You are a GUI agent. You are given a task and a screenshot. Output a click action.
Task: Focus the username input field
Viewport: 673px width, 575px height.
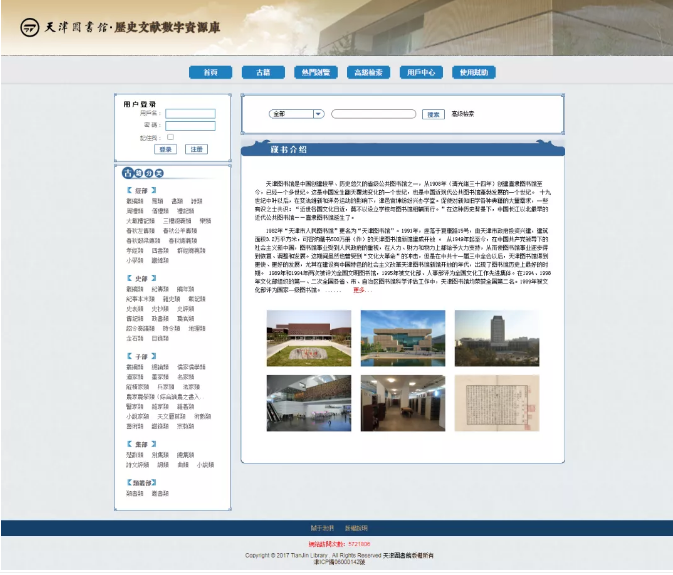coord(190,113)
